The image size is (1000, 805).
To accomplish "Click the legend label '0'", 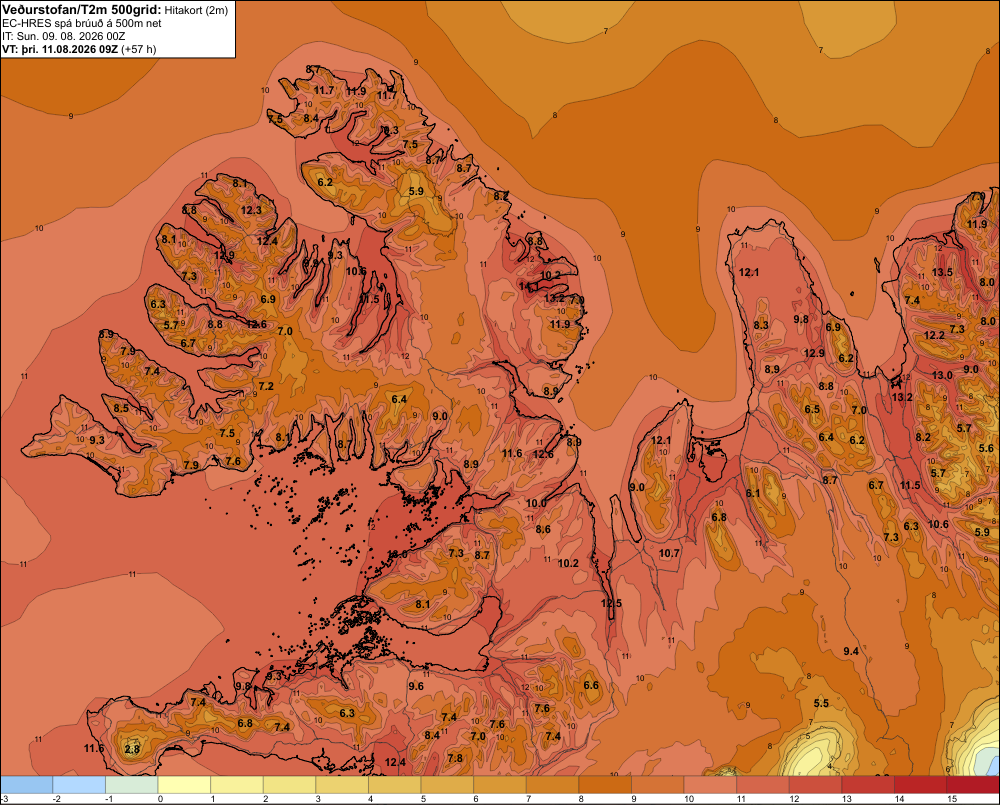I will [x=161, y=799].
